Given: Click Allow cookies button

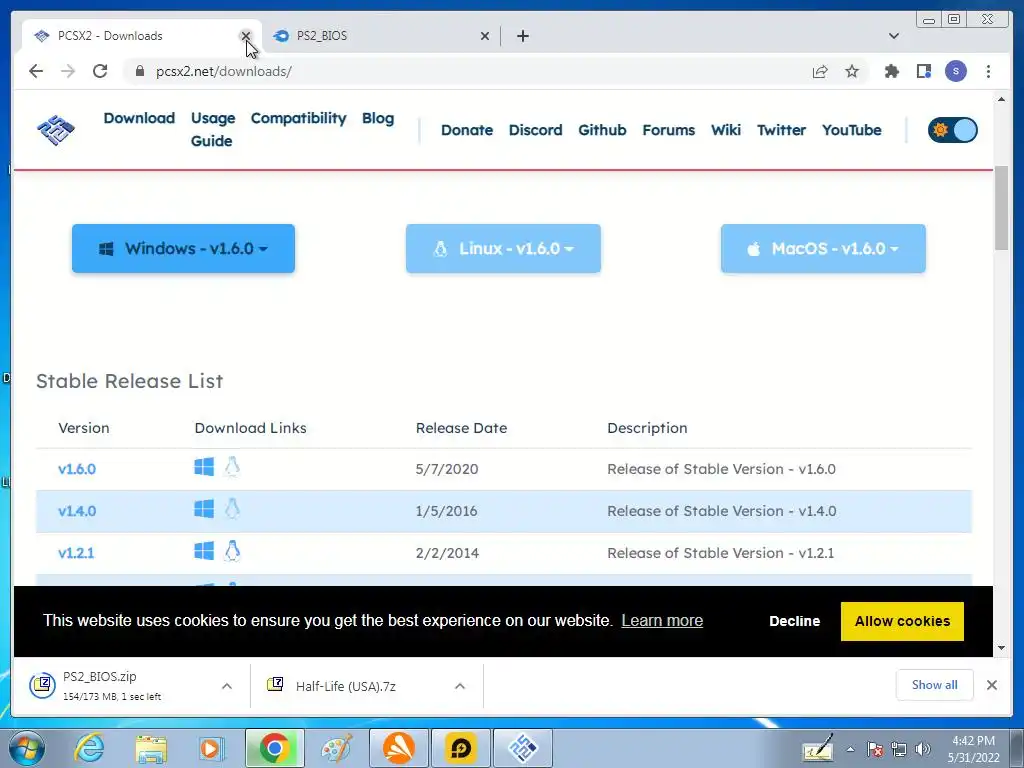Looking at the screenshot, I should click(902, 621).
